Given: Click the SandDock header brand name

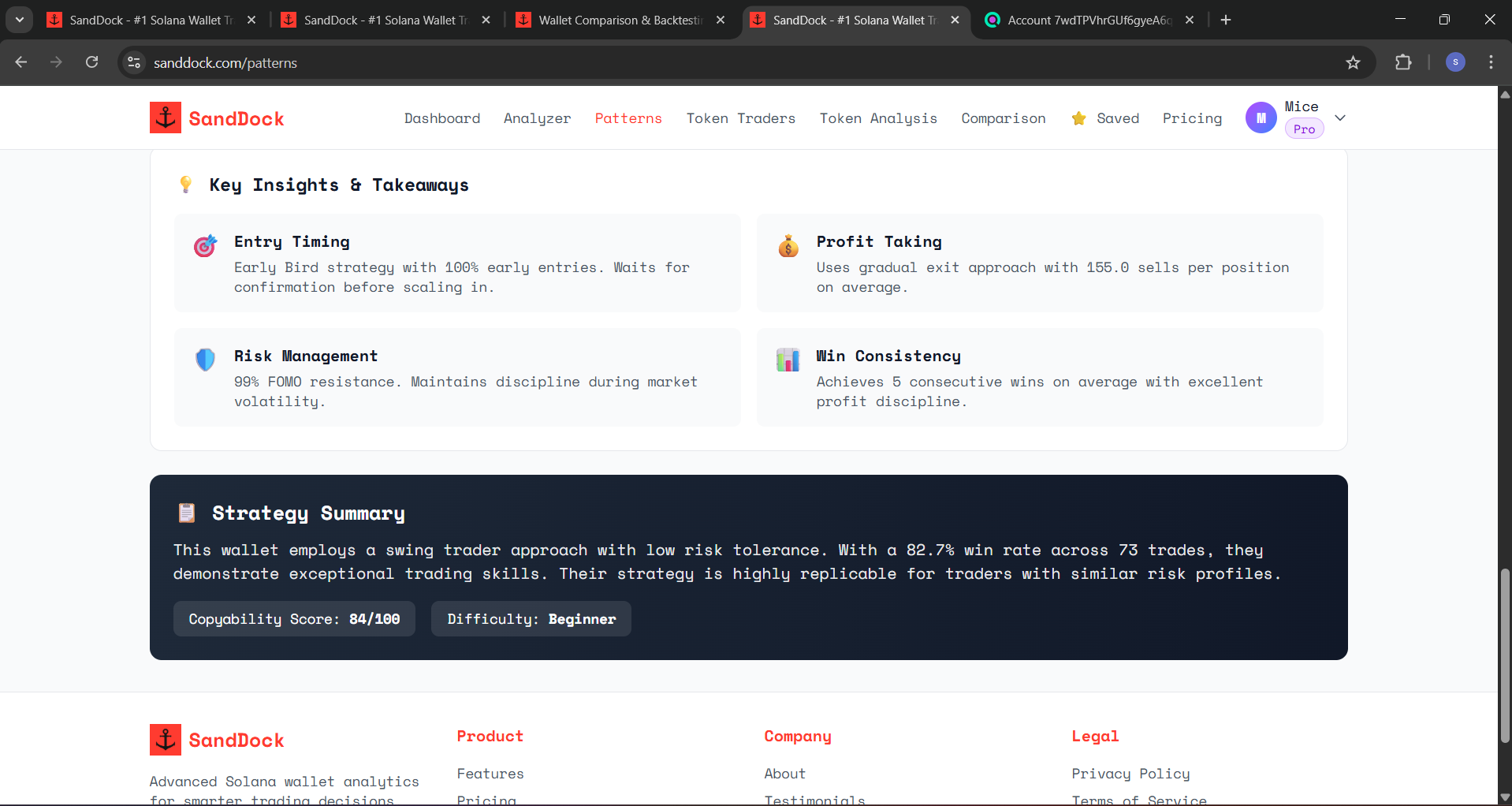Looking at the screenshot, I should pos(236,118).
